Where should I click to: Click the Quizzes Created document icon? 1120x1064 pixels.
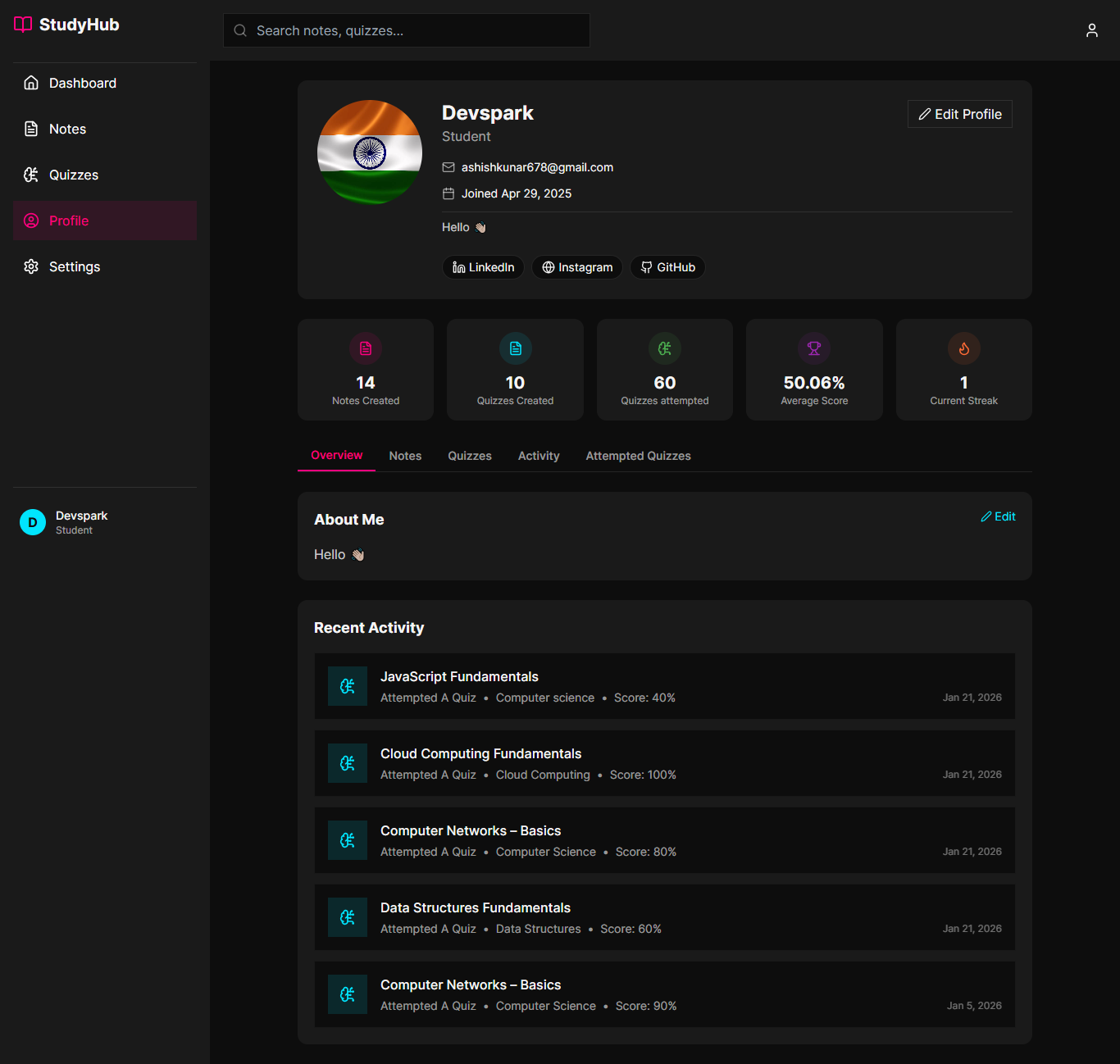coord(515,348)
